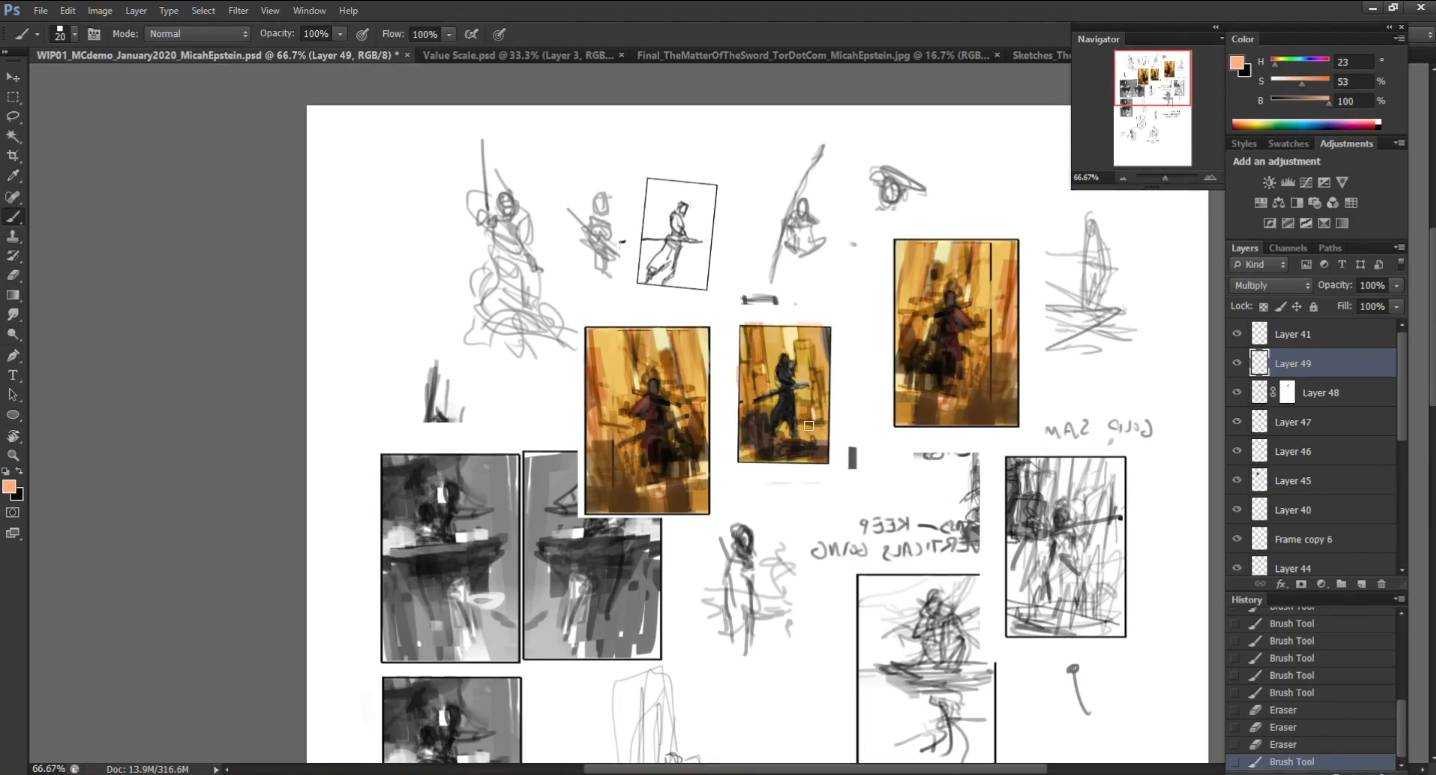Select the first Eraser history state
This screenshot has width=1436, height=775.
click(1283, 710)
